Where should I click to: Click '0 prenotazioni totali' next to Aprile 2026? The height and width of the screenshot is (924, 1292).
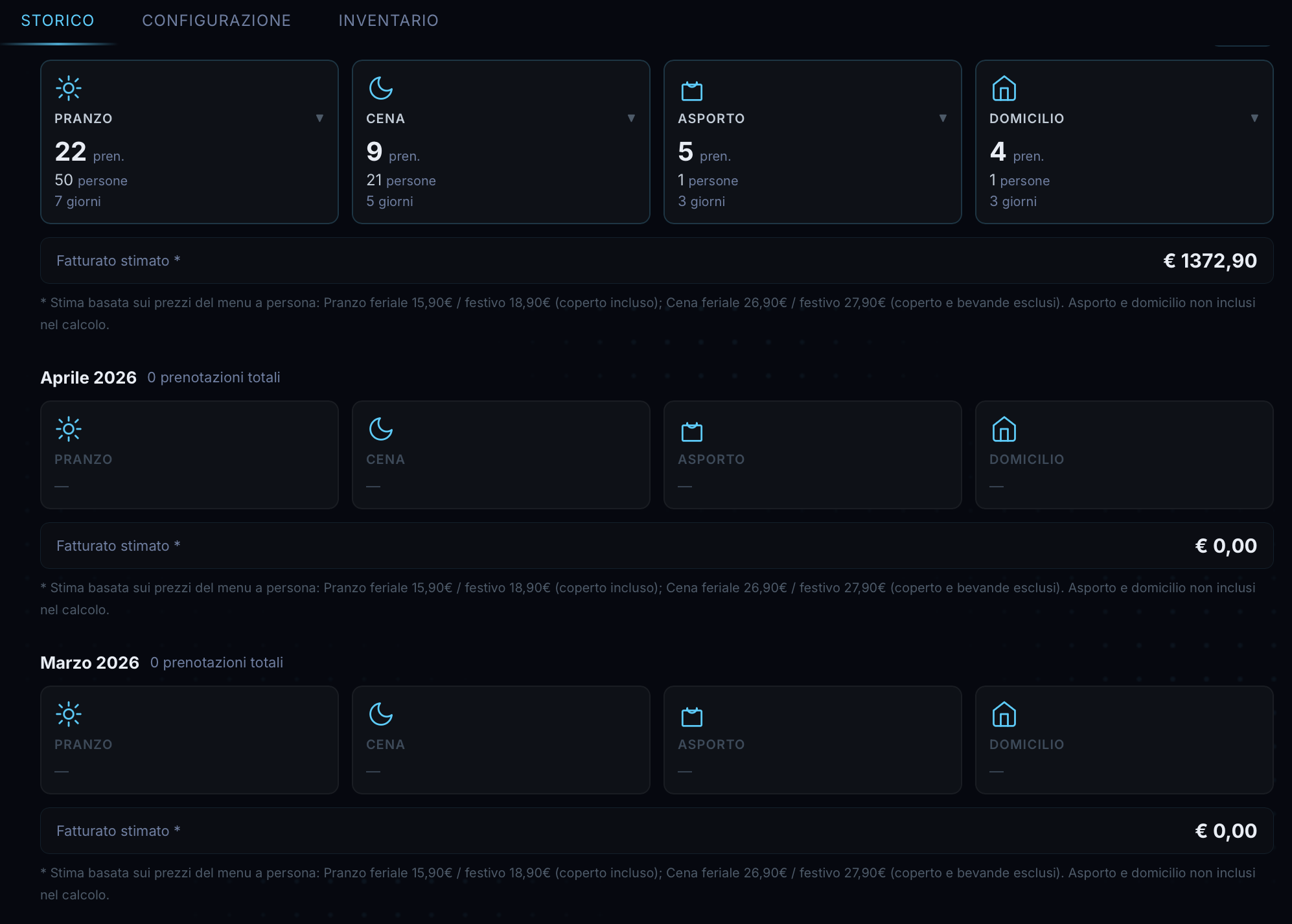pyautogui.click(x=214, y=377)
